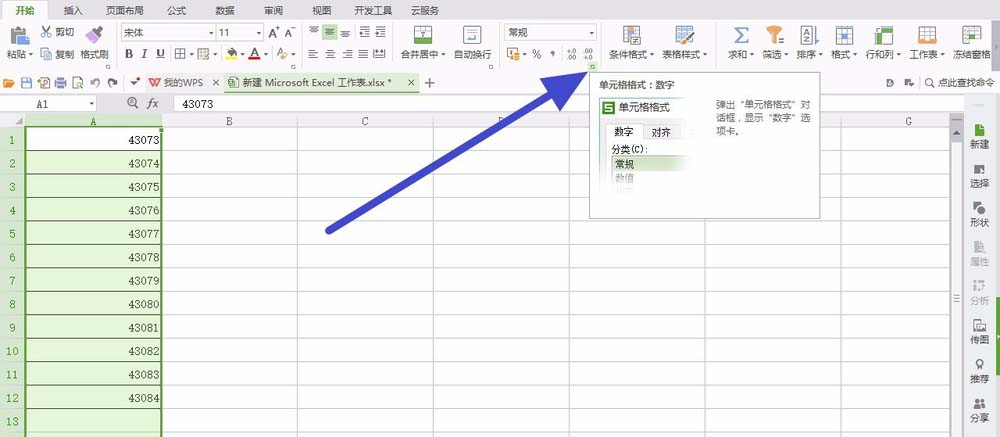Click the Cut (剪切) scissors icon

(46, 32)
